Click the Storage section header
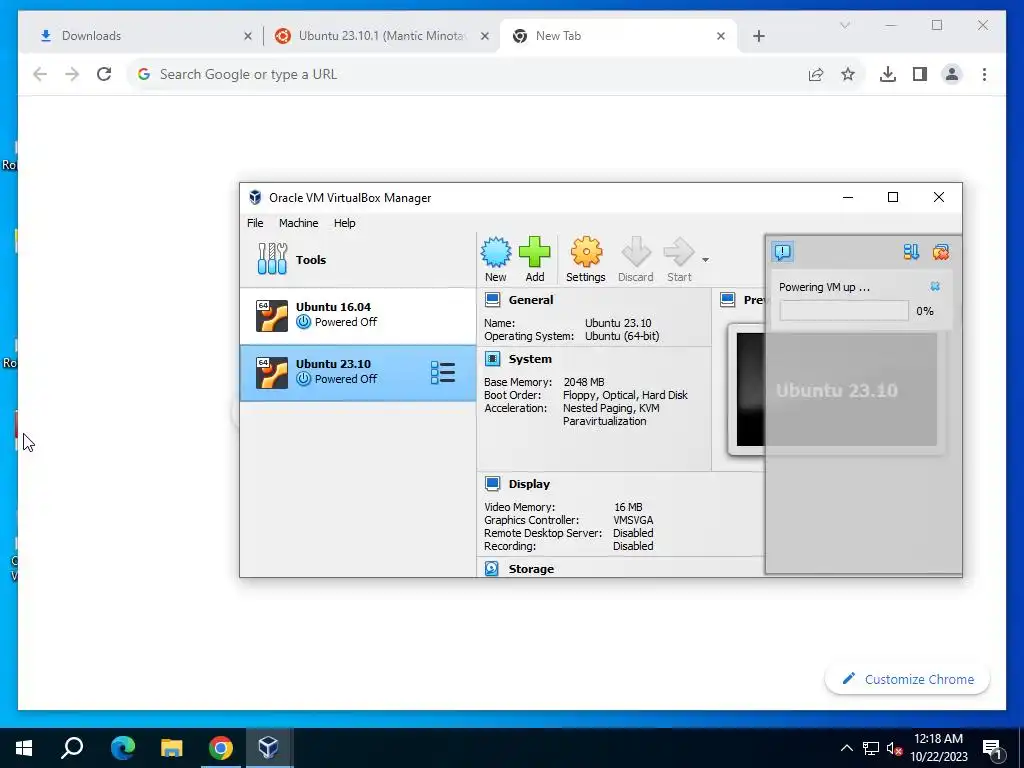This screenshot has height=768, width=1024. [x=531, y=569]
